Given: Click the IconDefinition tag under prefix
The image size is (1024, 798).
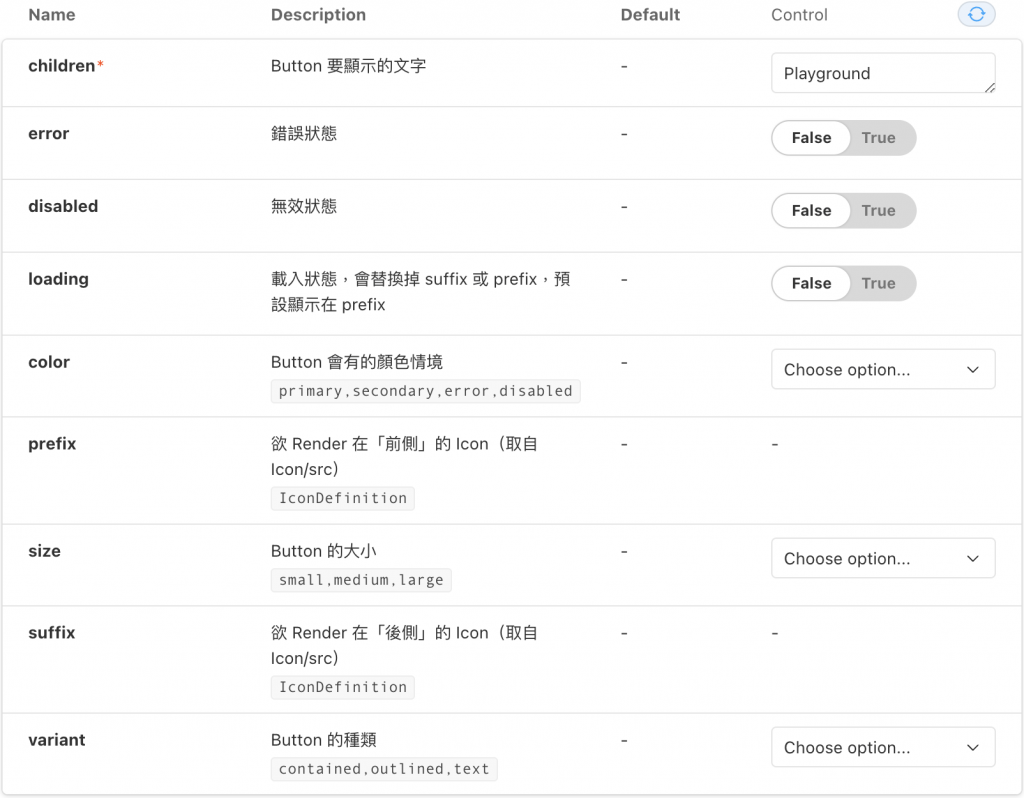Looking at the screenshot, I should (x=343, y=498).
